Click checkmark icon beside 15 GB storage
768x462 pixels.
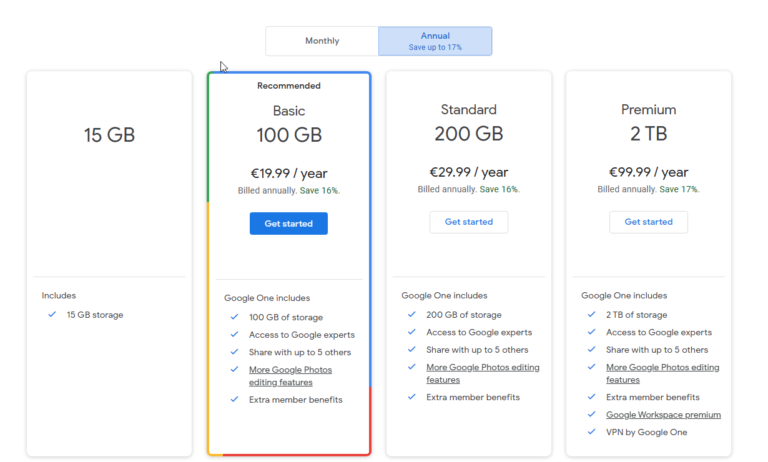point(51,315)
